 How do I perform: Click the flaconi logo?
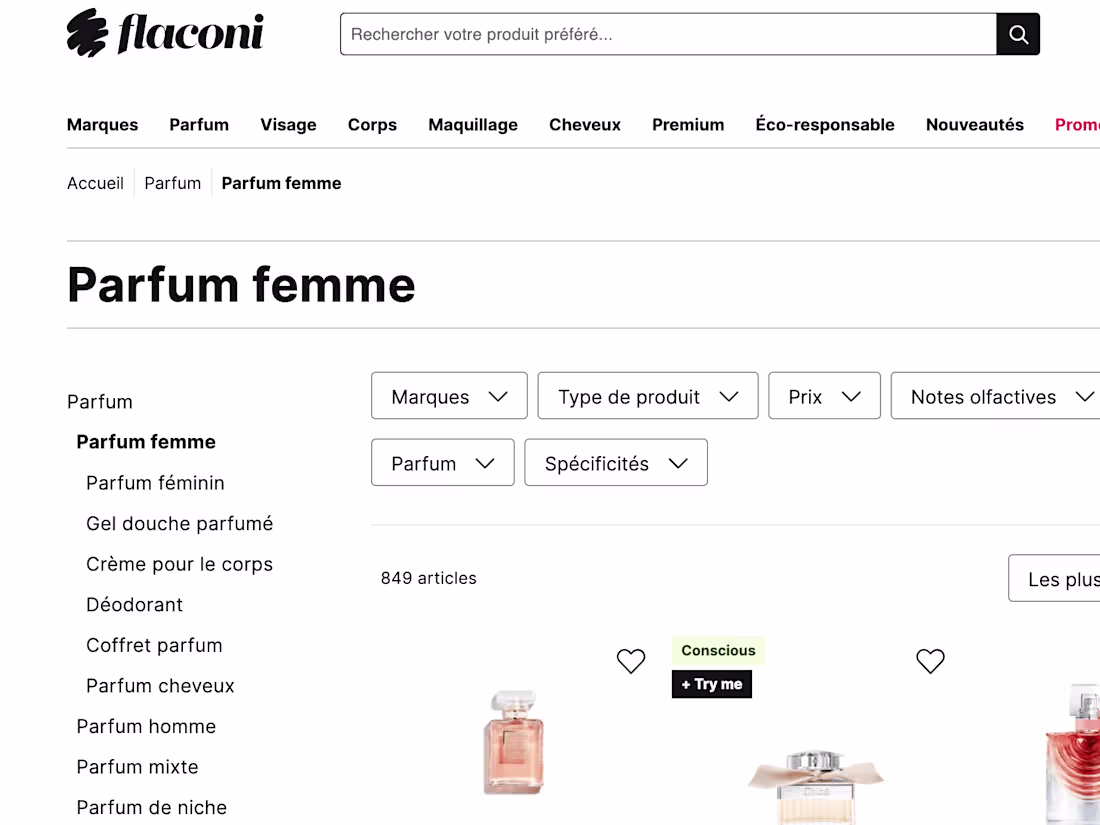(166, 33)
